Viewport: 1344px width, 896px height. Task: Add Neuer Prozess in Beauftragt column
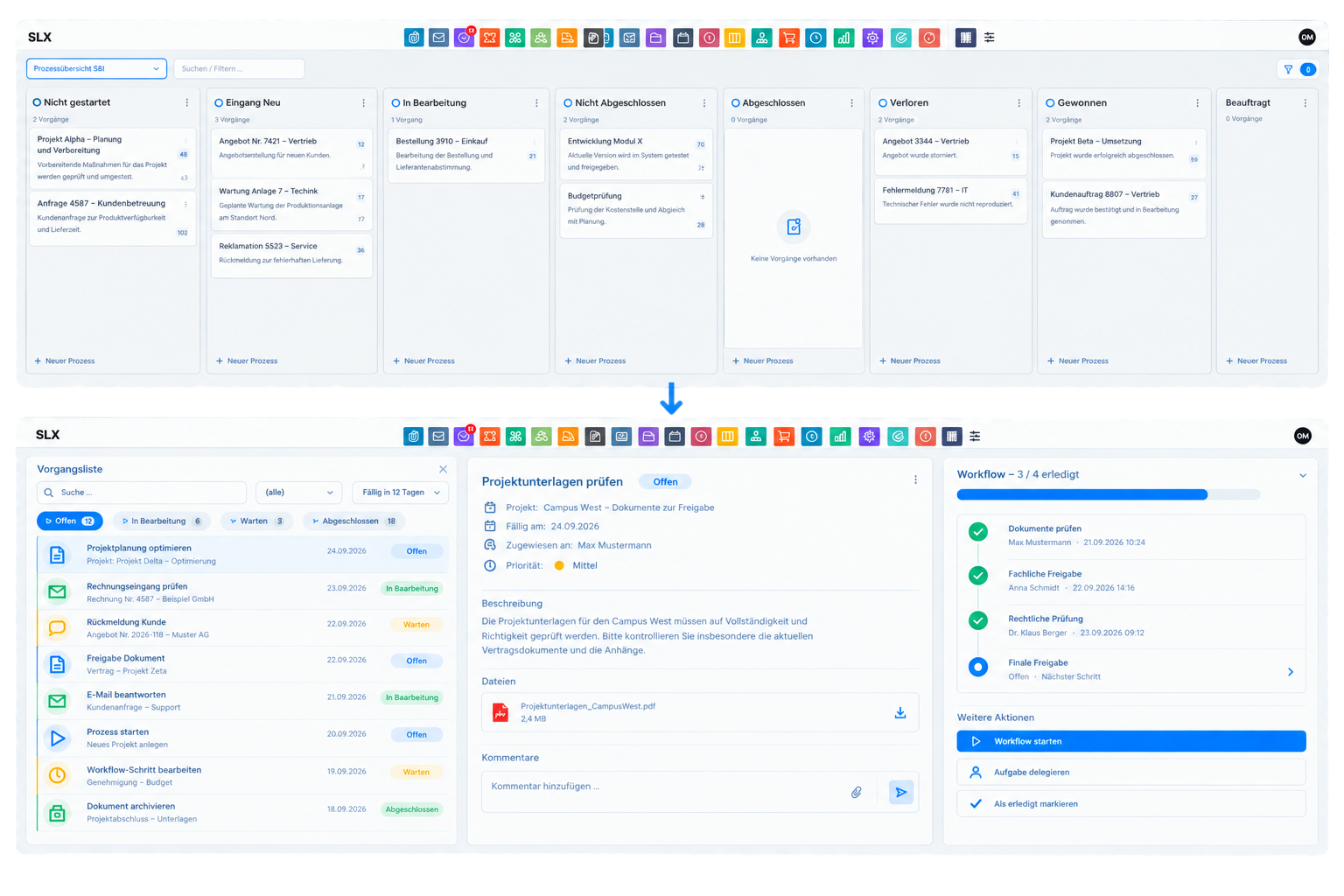[1256, 360]
